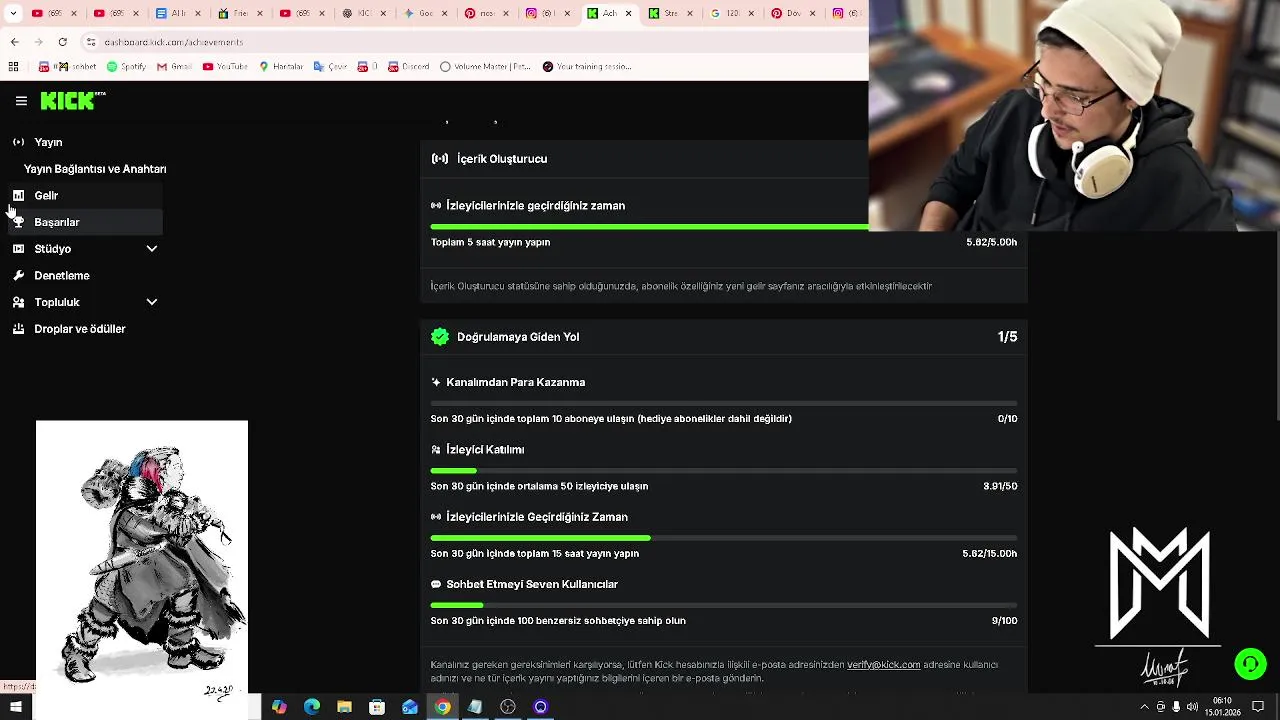Image resolution: width=1280 pixels, height=720 pixels.
Task: Click the 5.82/15.00h stream hours value
Action: tap(989, 554)
